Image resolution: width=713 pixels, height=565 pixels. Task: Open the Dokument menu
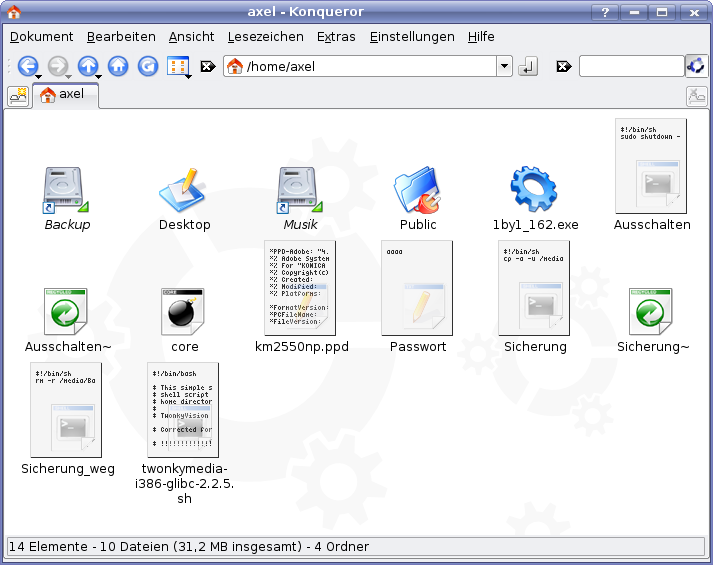(x=41, y=37)
